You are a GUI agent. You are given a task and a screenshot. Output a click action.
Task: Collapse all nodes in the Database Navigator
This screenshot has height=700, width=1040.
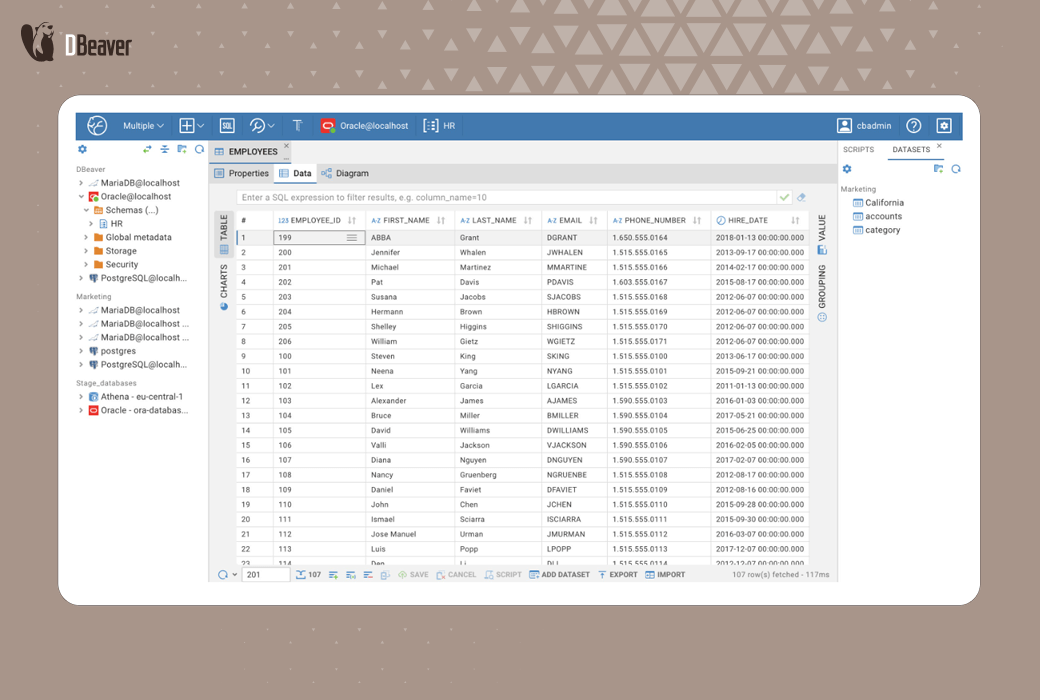point(163,149)
